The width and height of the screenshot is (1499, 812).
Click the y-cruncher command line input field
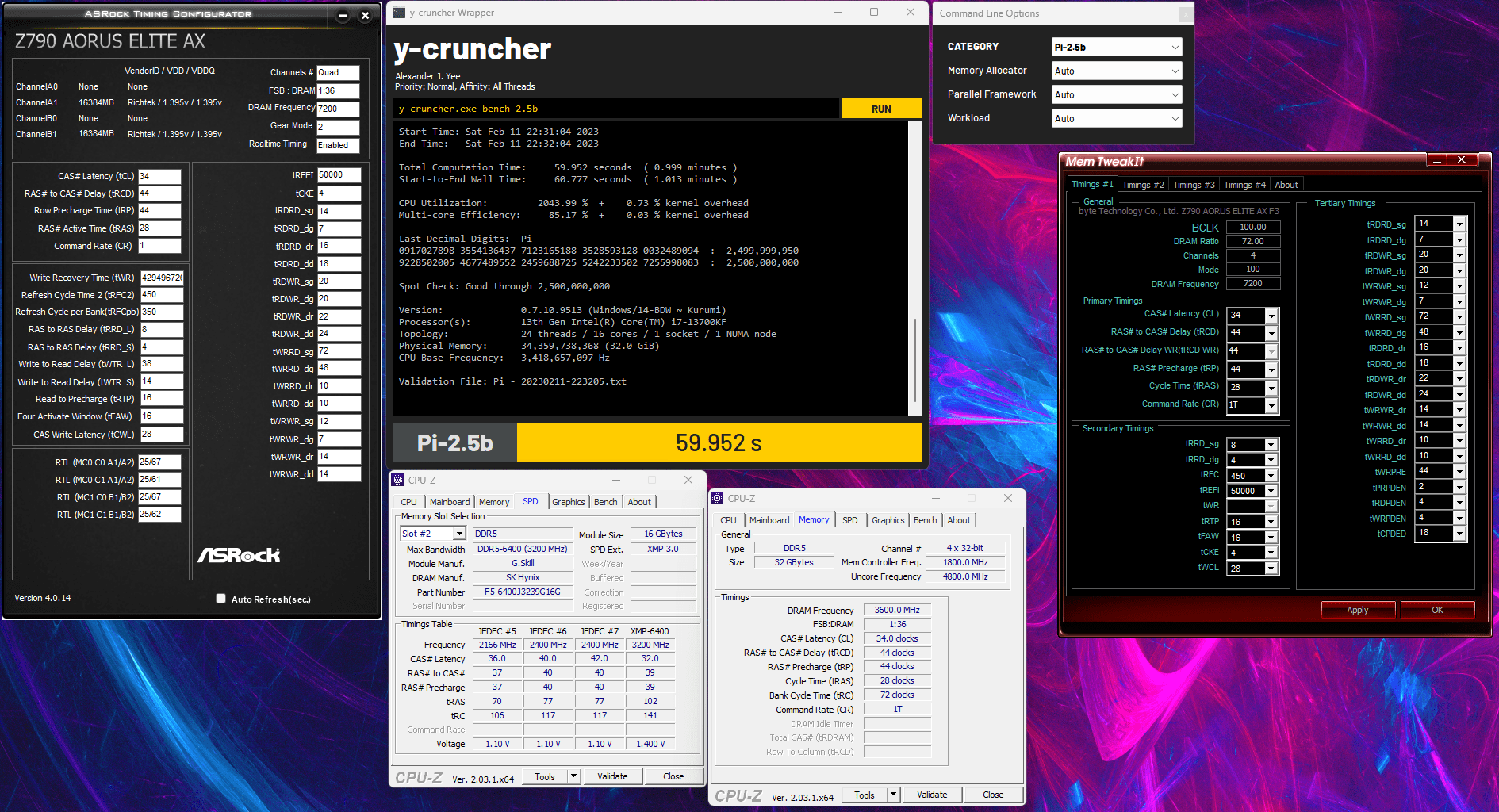(x=616, y=109)
